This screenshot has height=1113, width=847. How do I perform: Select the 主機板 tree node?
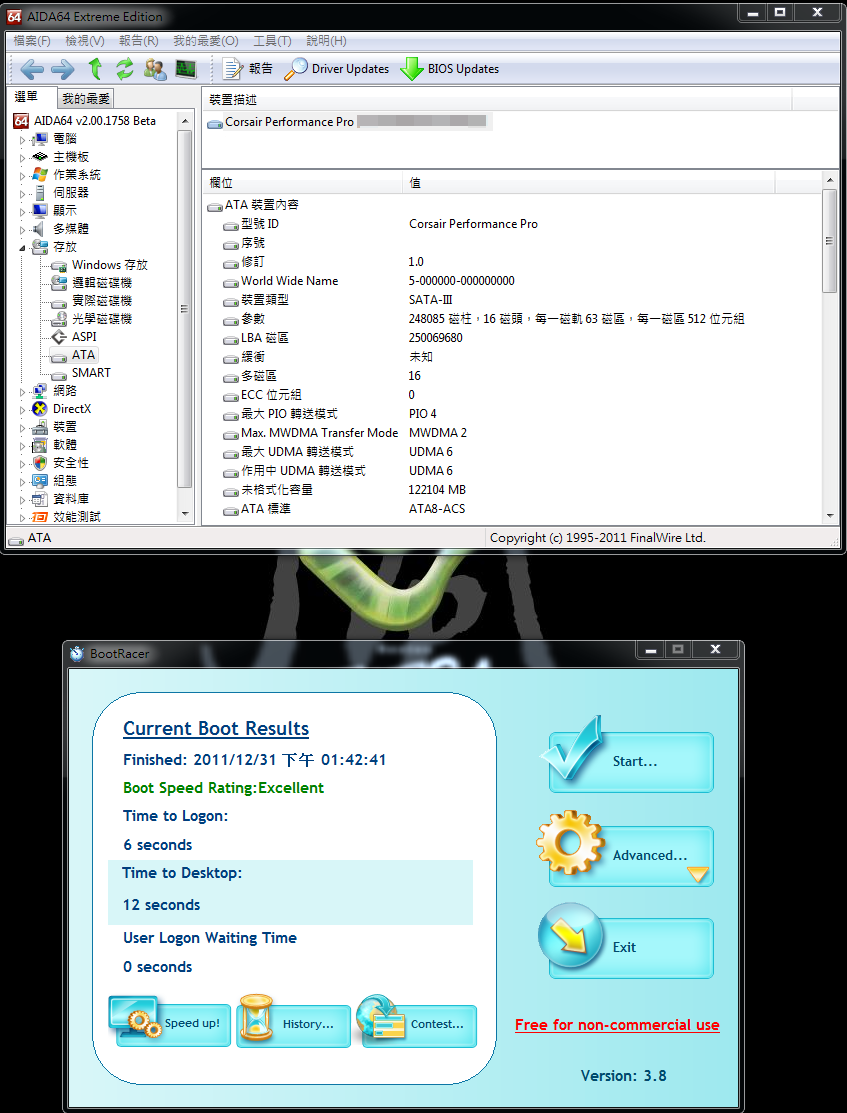(71, 157)
